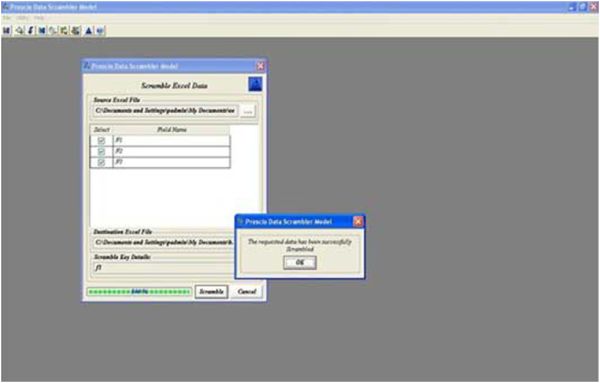Click the sixth toolbar icon, the olive one
Viewport: 600px width, 383px height.
coord(64,31)
